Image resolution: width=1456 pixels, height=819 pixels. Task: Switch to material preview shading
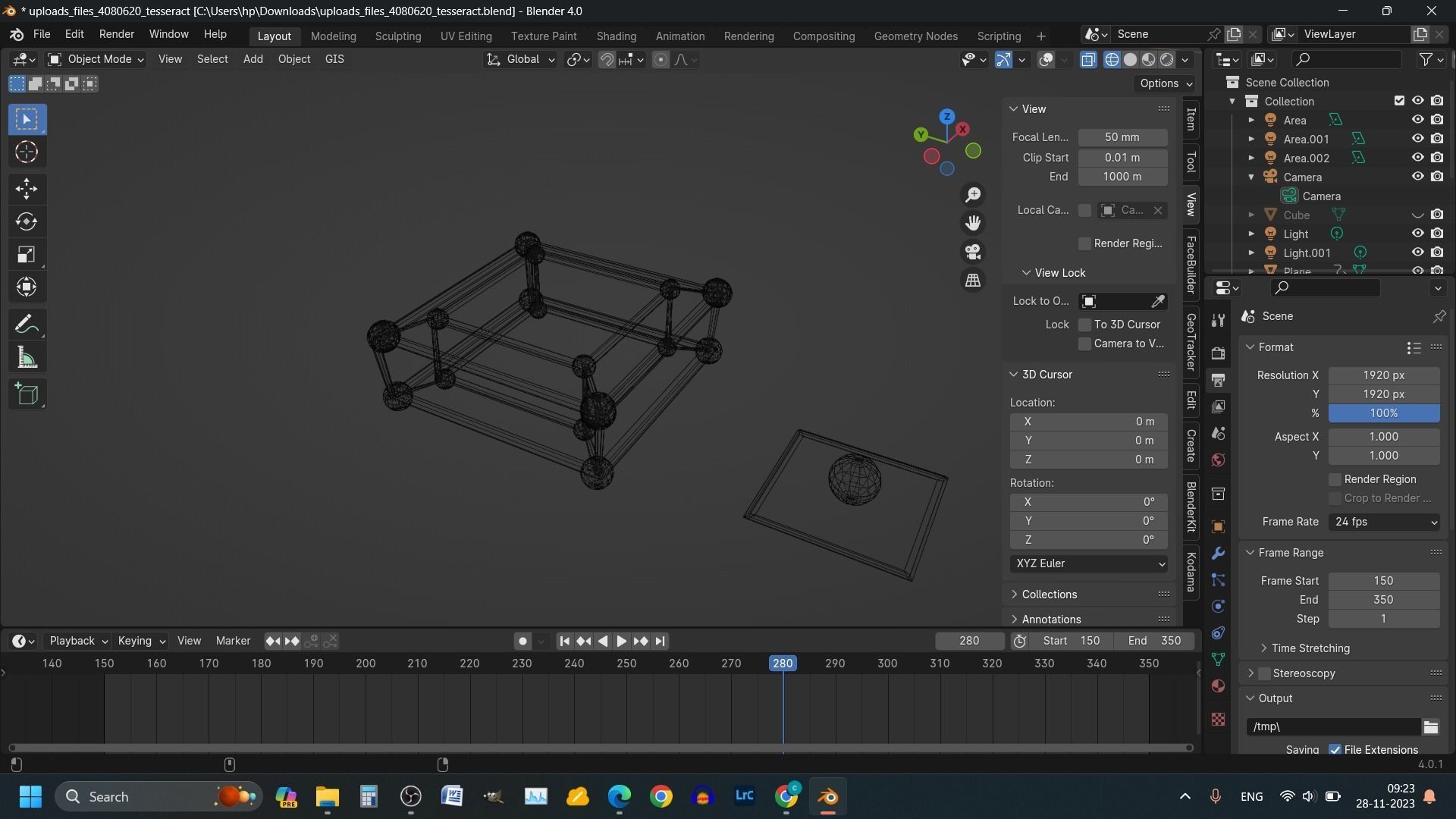(x=1148, y=59)
